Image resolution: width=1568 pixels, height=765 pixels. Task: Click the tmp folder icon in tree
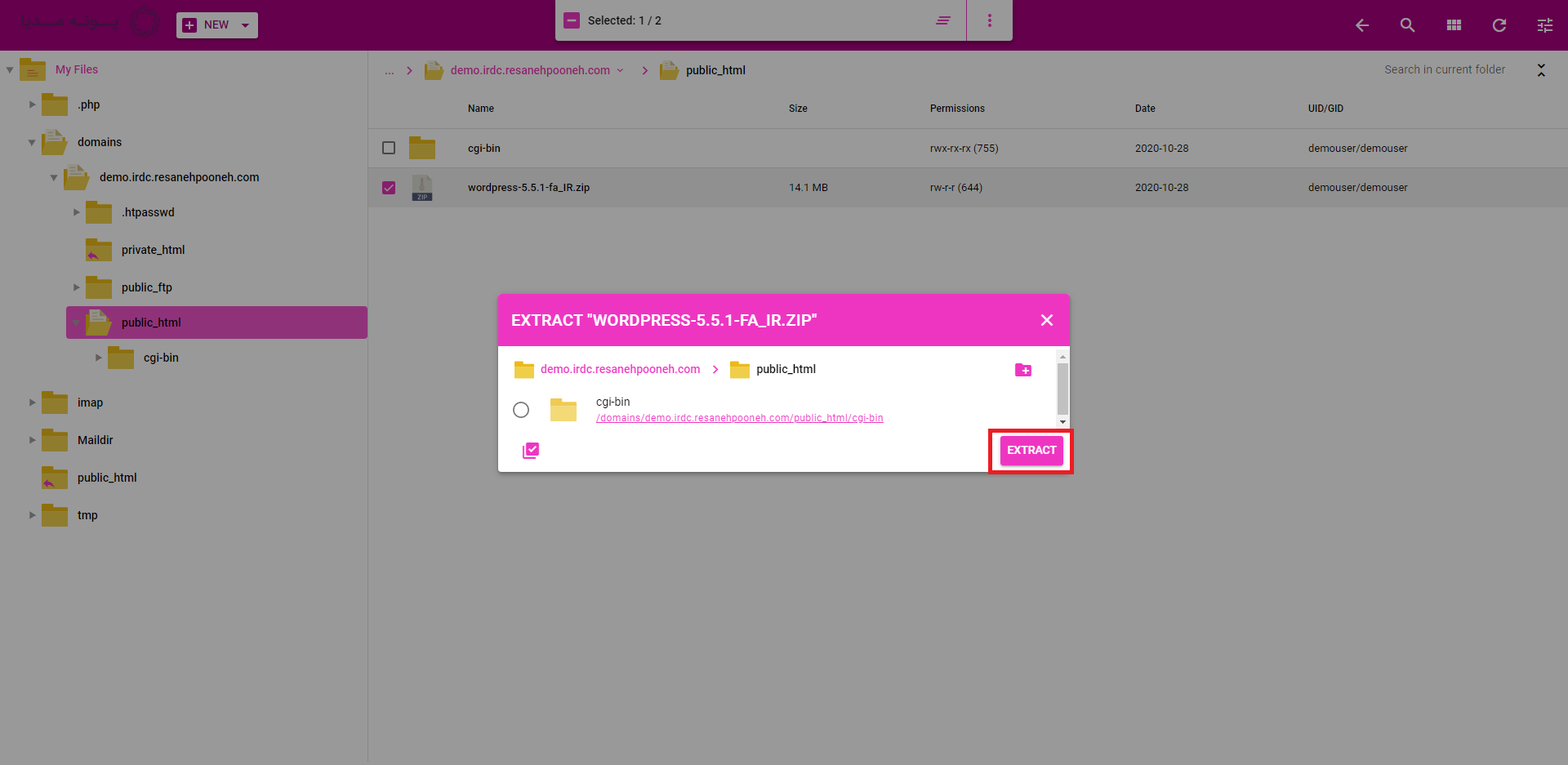[x=55, y=515]
